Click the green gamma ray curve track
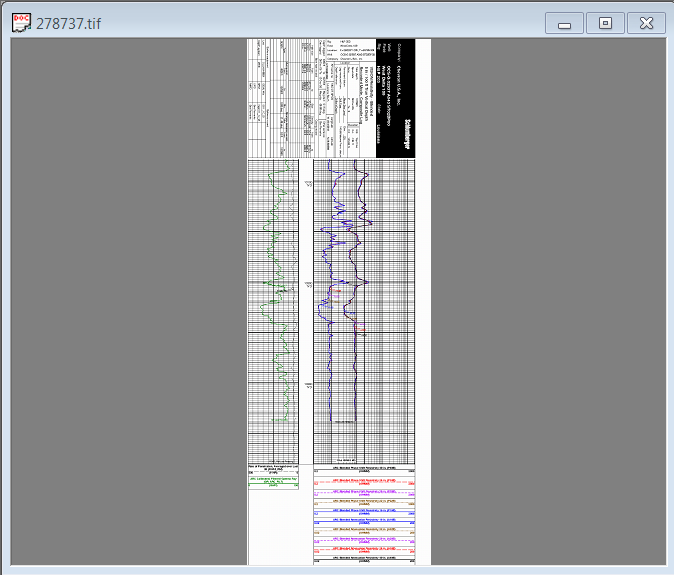This screenshot has width=674, height=575. pyautogui.click(x=273, y=312)
